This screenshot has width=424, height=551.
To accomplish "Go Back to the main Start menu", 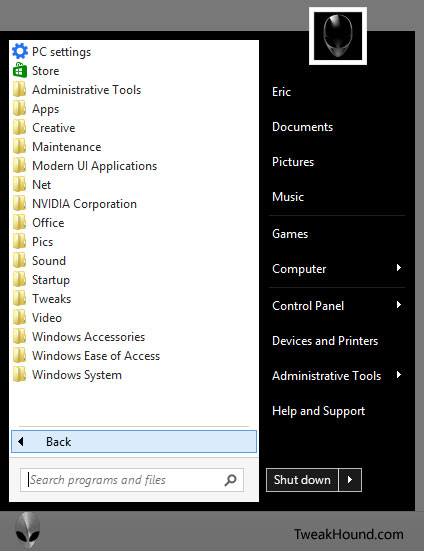I will coord(134,441).
